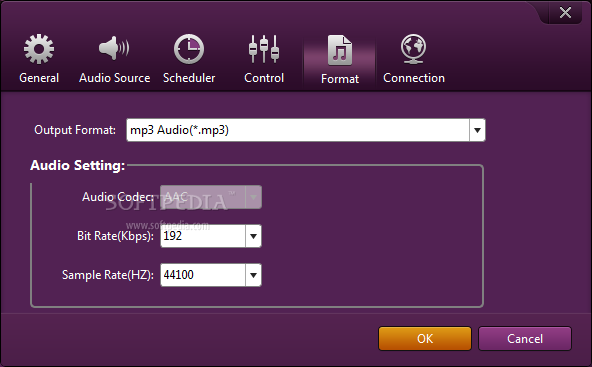Expand the Bit Rate dropdown arrow

point(253,236)
